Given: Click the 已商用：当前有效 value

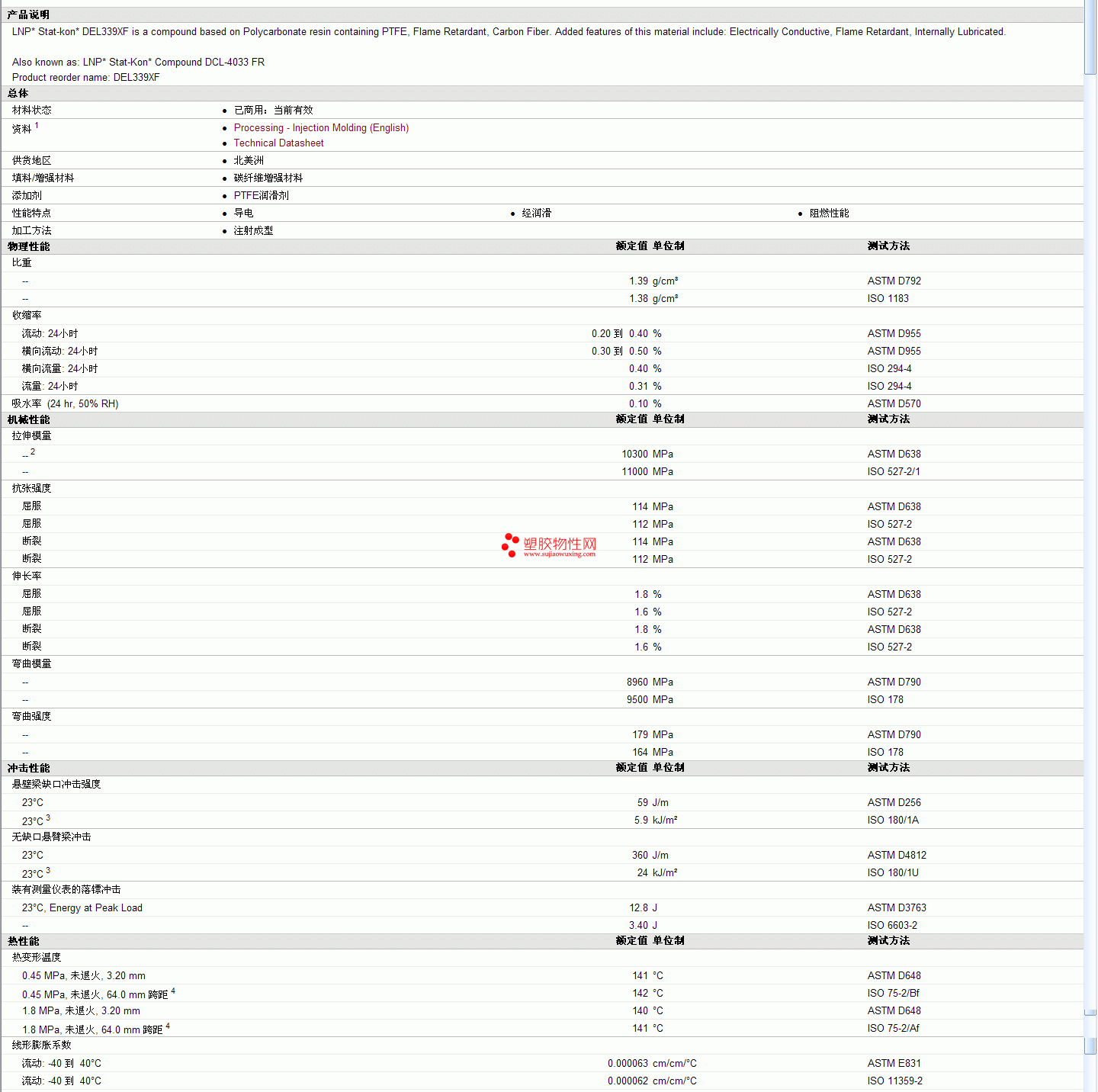Looking at the screenshot, I should 274,111.
